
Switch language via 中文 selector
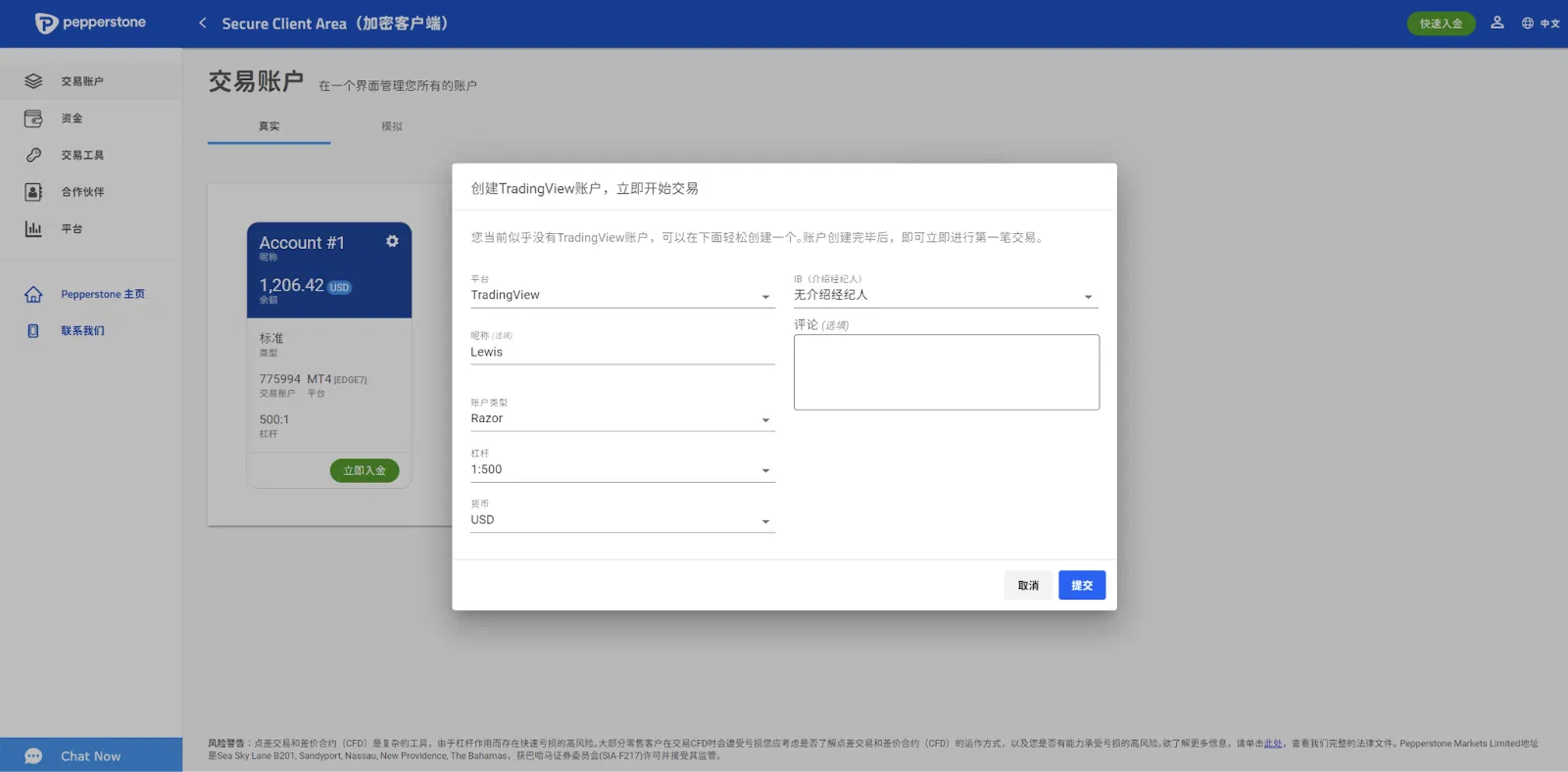tap(1549, 24)
